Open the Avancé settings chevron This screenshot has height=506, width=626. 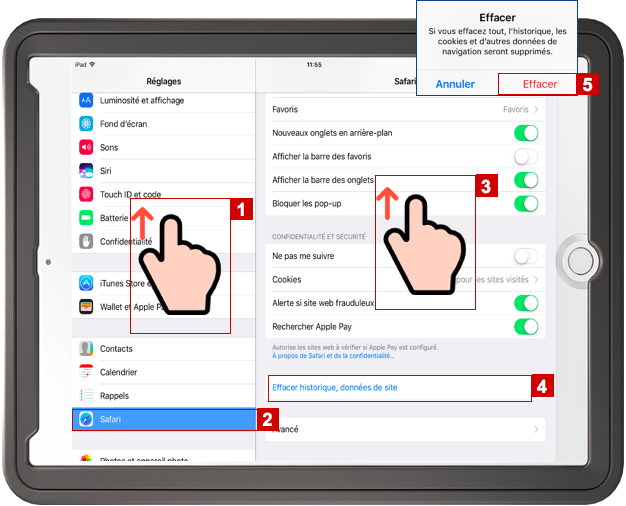tap(536, 429)
